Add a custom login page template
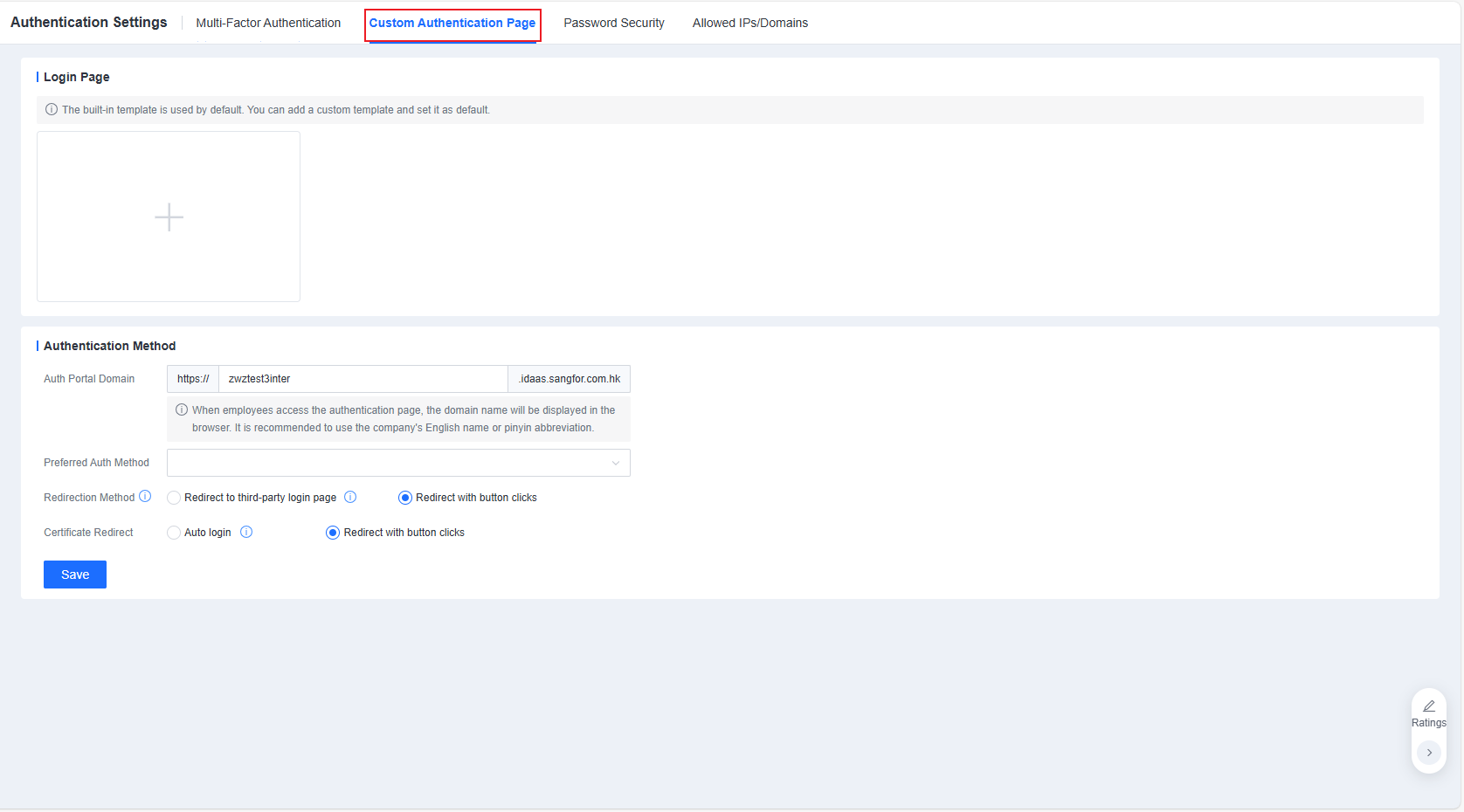This screenshot has width=1464, height=812. [169, 217]
